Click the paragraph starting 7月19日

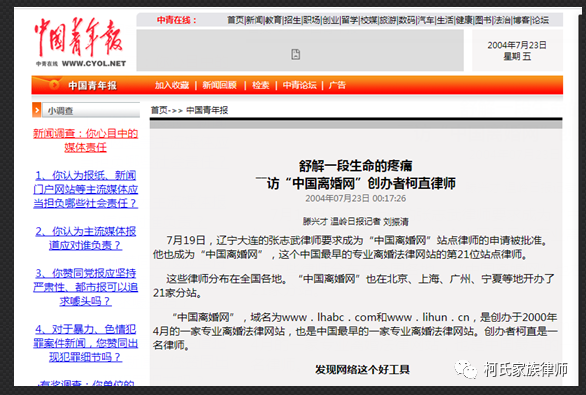point(351,247)
